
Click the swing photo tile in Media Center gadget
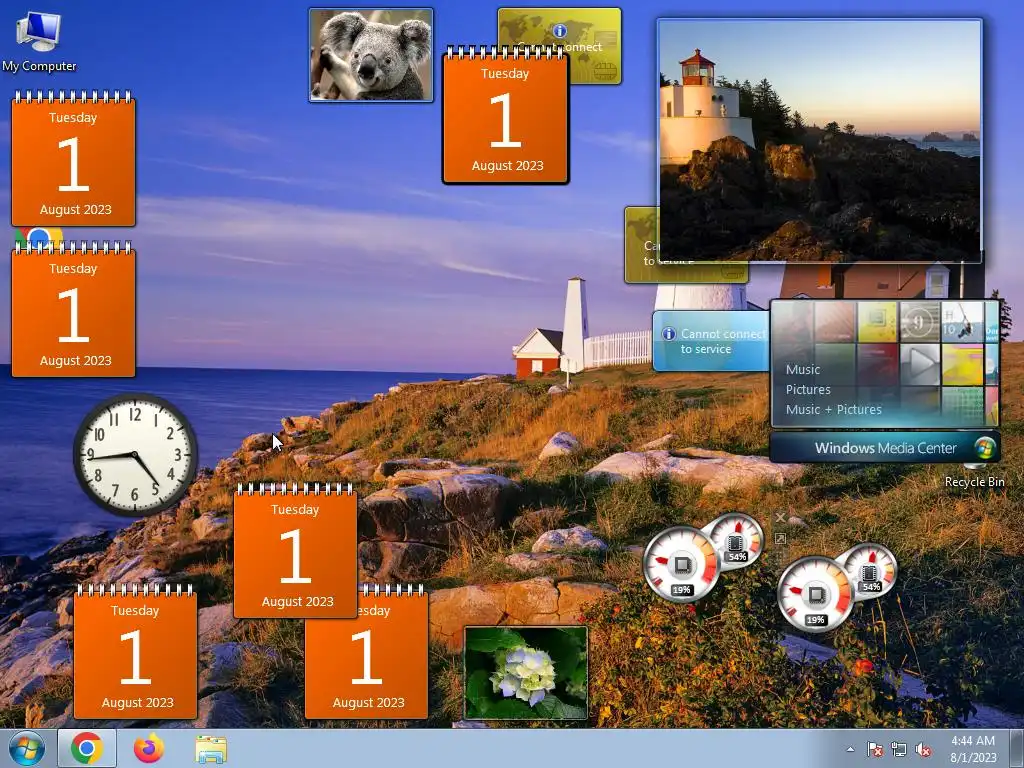pyautogui.click(x=962, y=322)
